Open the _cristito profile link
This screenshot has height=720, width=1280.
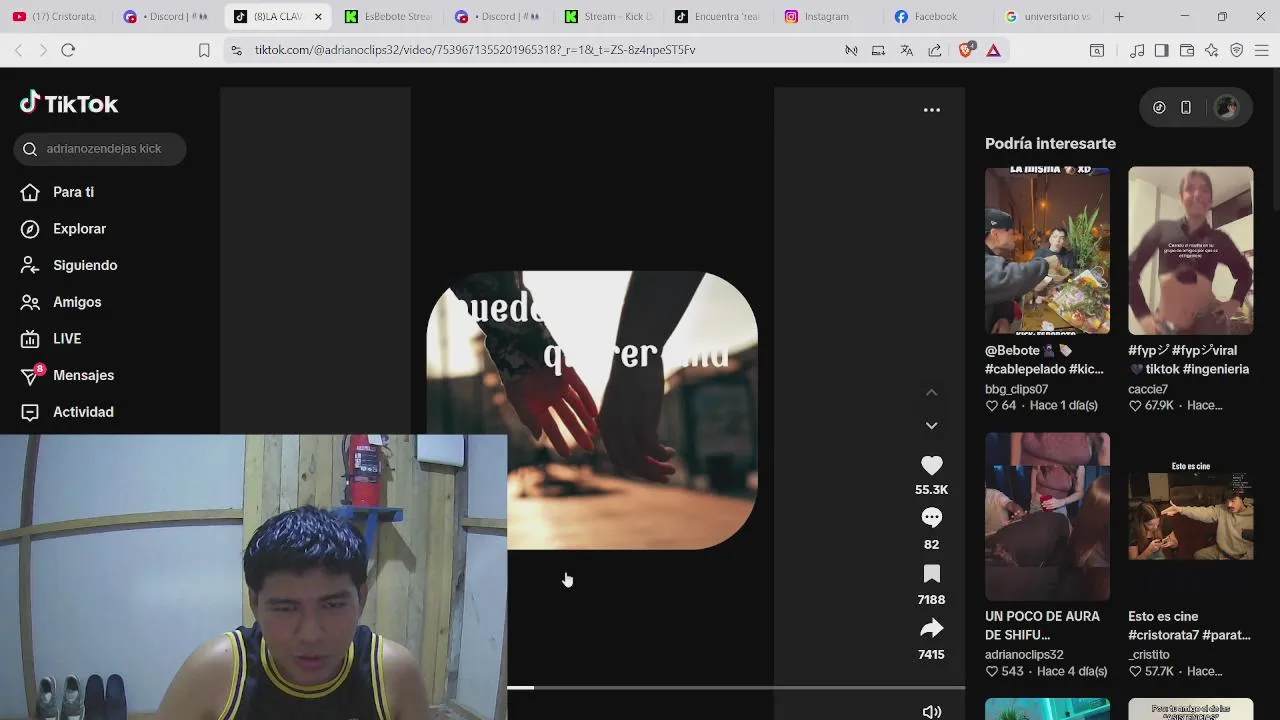point(1149,655)
